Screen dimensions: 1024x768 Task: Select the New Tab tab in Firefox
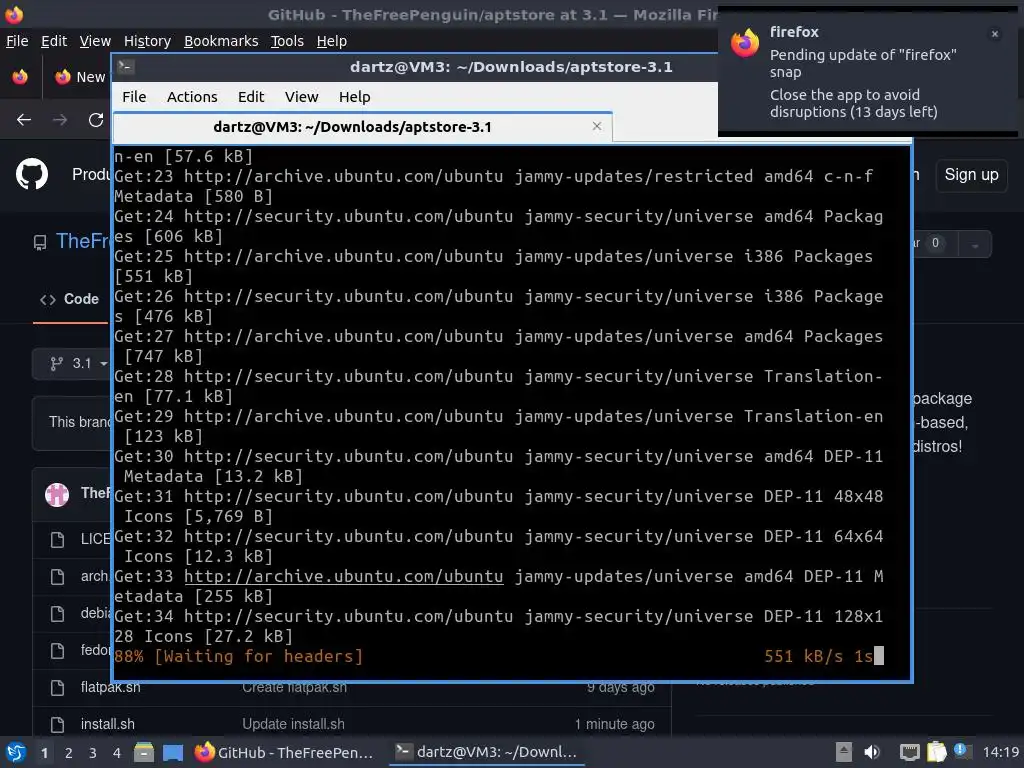pyautogui.click(x=80, y=77)
